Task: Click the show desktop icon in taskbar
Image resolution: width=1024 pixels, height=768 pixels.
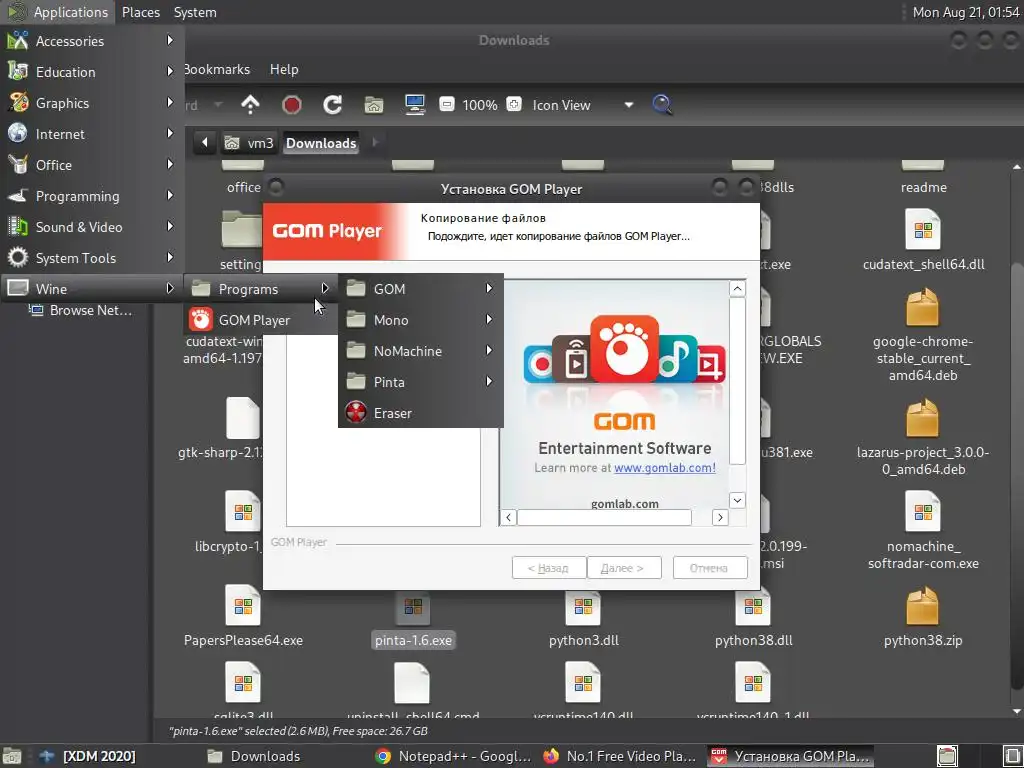Action: pos(12,756)
